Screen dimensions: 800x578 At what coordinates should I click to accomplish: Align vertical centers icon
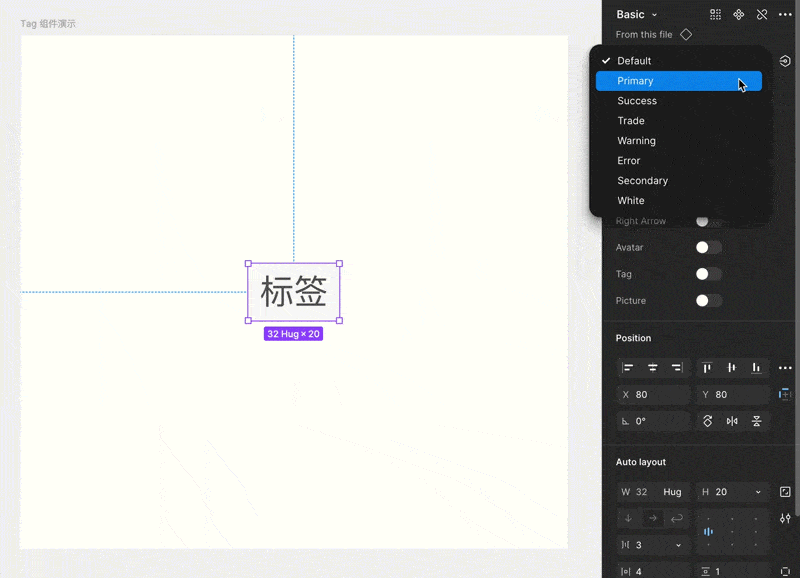[x=731, y=368]
